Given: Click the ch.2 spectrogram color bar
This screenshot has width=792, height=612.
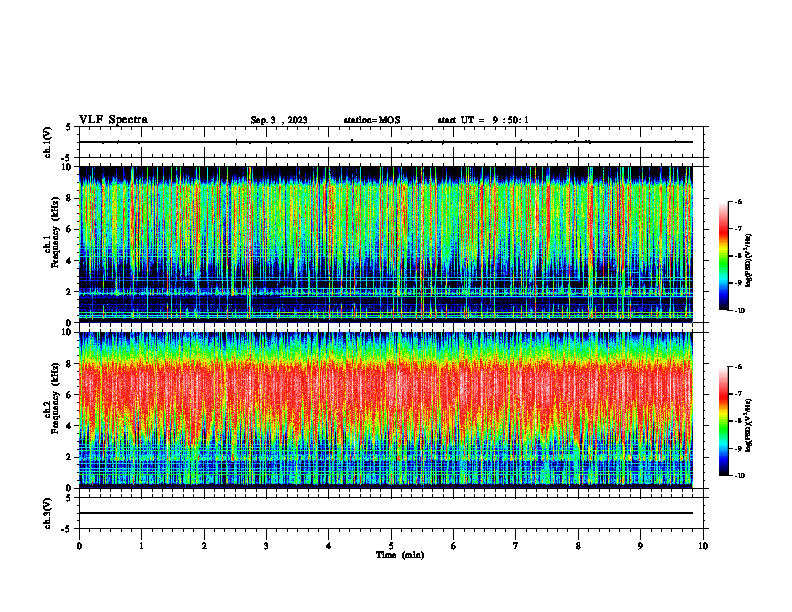Looking at the screenshot, I should point(723,421).
